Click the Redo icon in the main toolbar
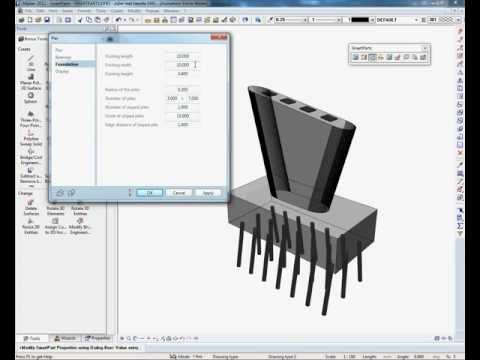480x360 pixels. [x=132, y=20]
